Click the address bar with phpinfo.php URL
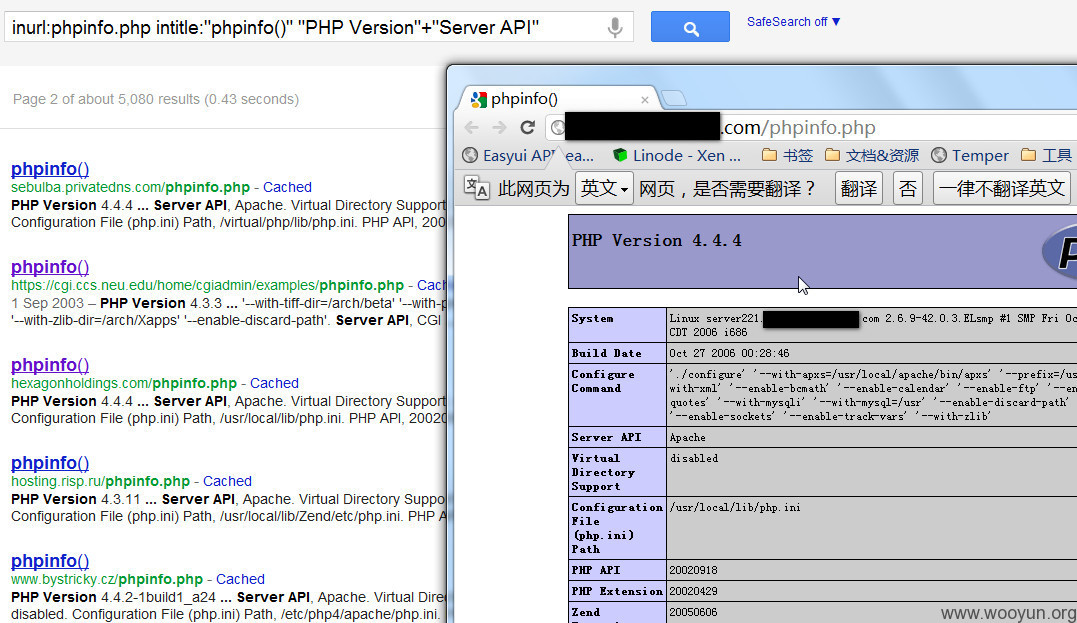 (x=810, y=128)
